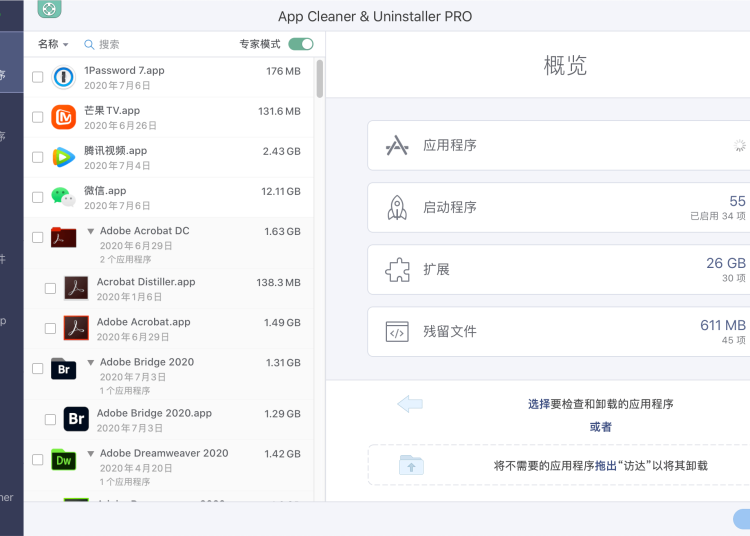Screen dimensions: 750x536
Task: Click the Adobe Bridge 2020.app icon
Action: pos(76,419)
